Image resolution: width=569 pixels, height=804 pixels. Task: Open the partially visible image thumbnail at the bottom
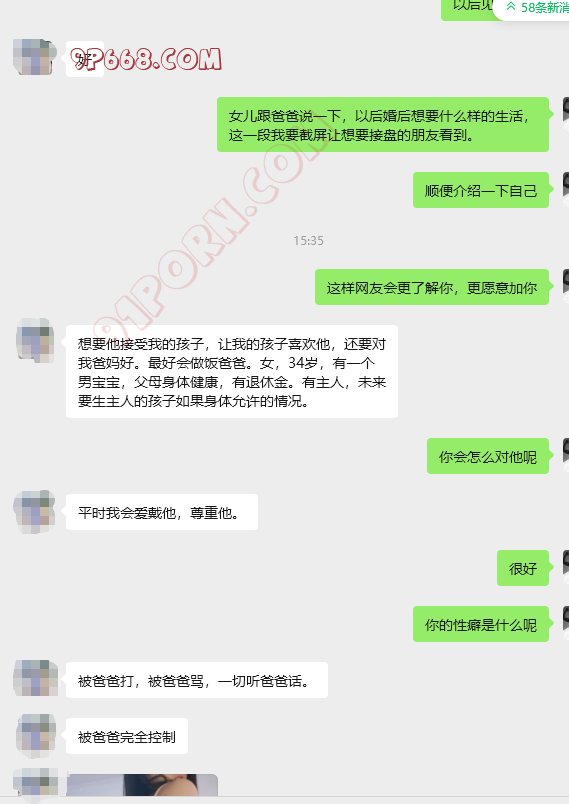[x=142, y=785]
